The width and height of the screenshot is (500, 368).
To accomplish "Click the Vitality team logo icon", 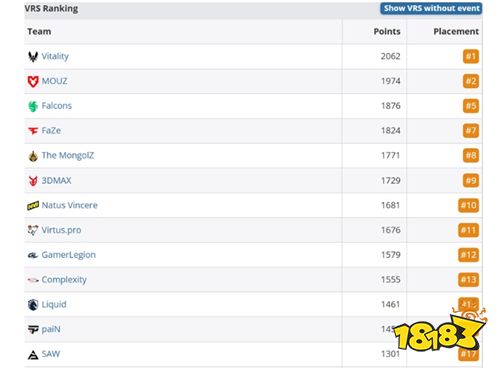I will tap(33, 57).
